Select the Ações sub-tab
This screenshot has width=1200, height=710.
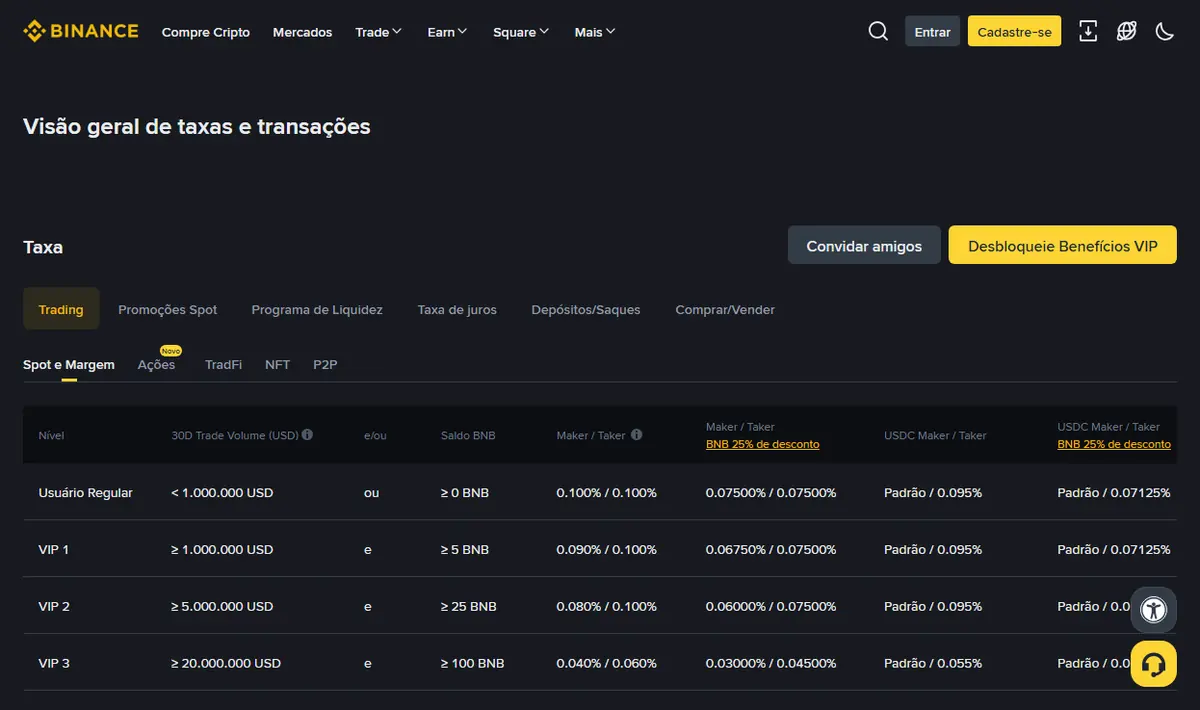[156, 365]
